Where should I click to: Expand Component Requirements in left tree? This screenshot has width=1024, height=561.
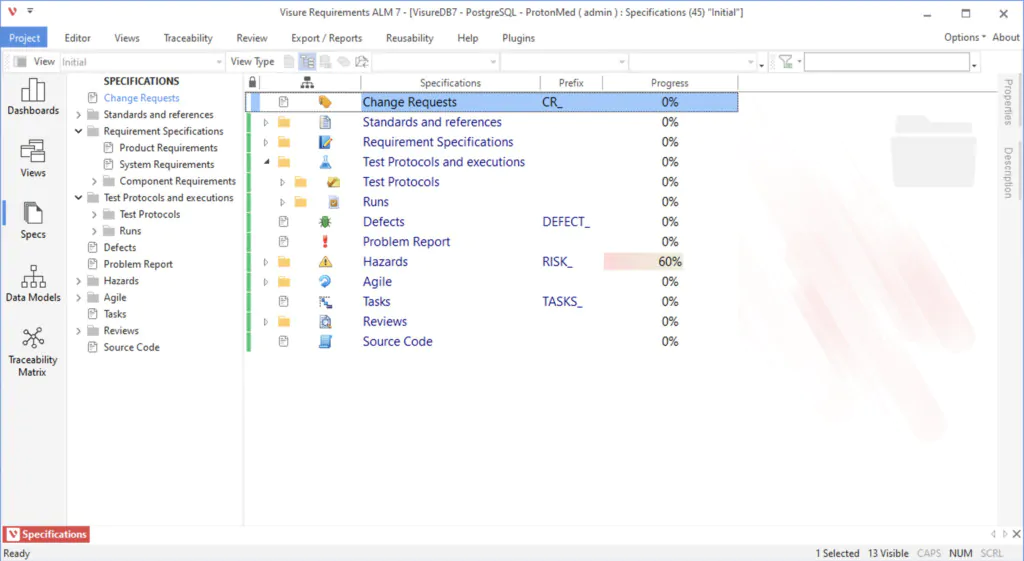[x=94, y=181]
